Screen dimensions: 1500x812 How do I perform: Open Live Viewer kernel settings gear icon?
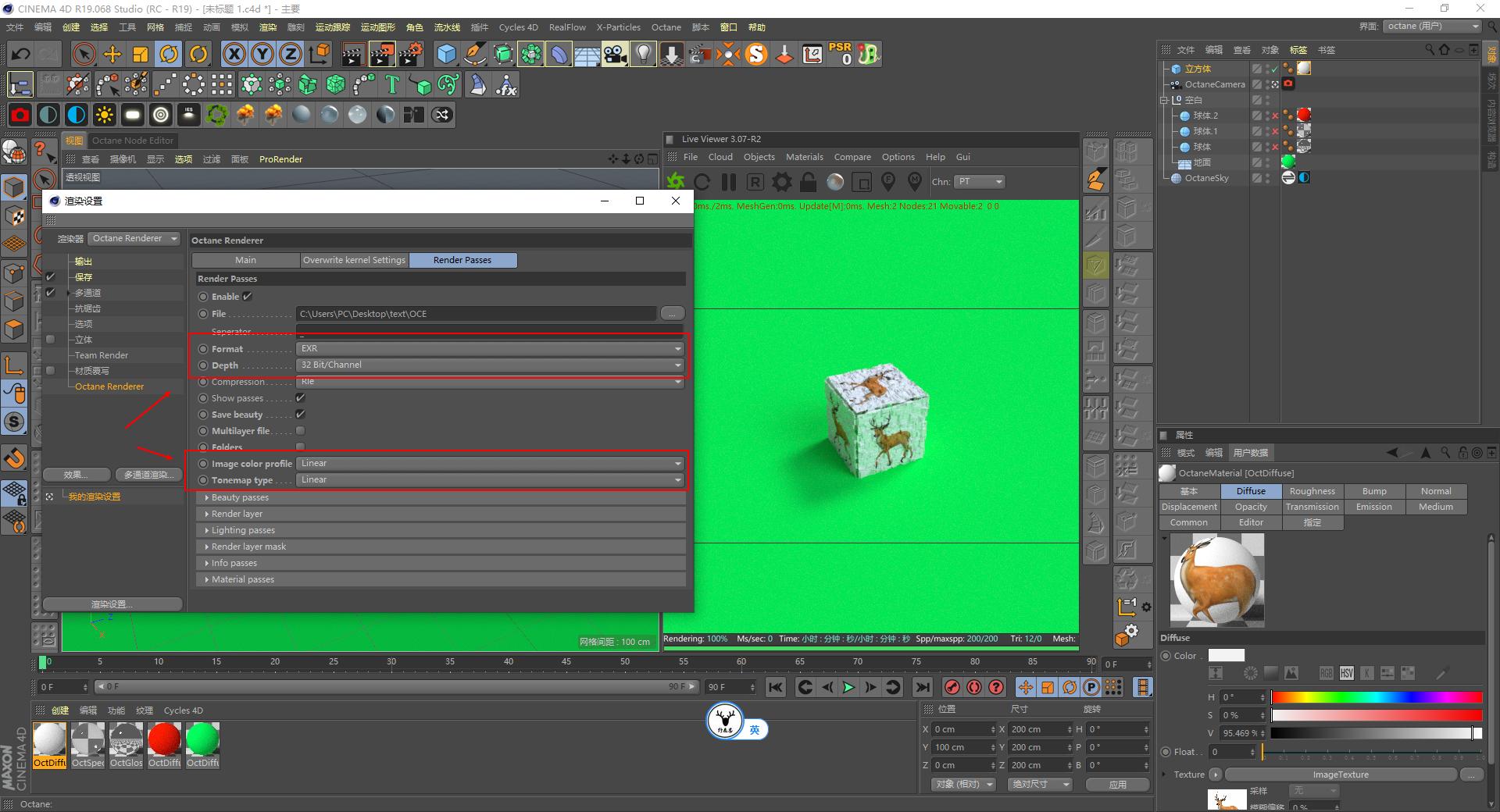[781, 181]
